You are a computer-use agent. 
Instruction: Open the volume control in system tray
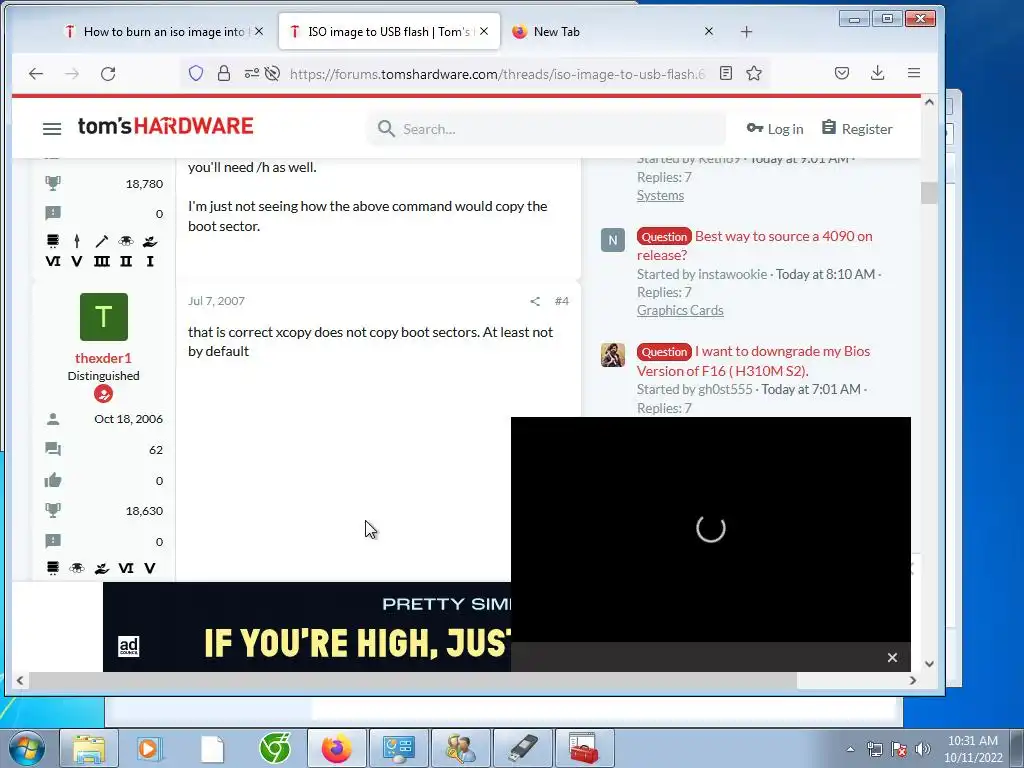tap(923, 749)
